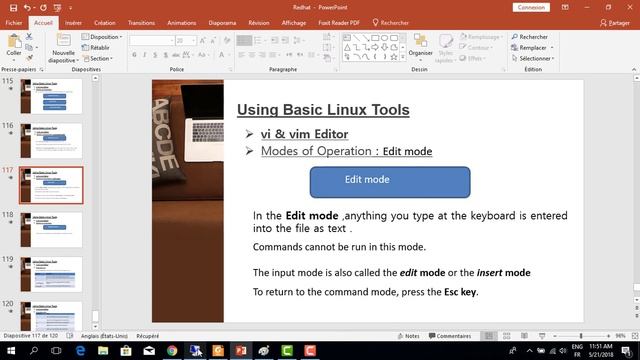Switch to slide sorter view
Image resolution: width=640 pixels, height=360 pixels.
point(507,336)
